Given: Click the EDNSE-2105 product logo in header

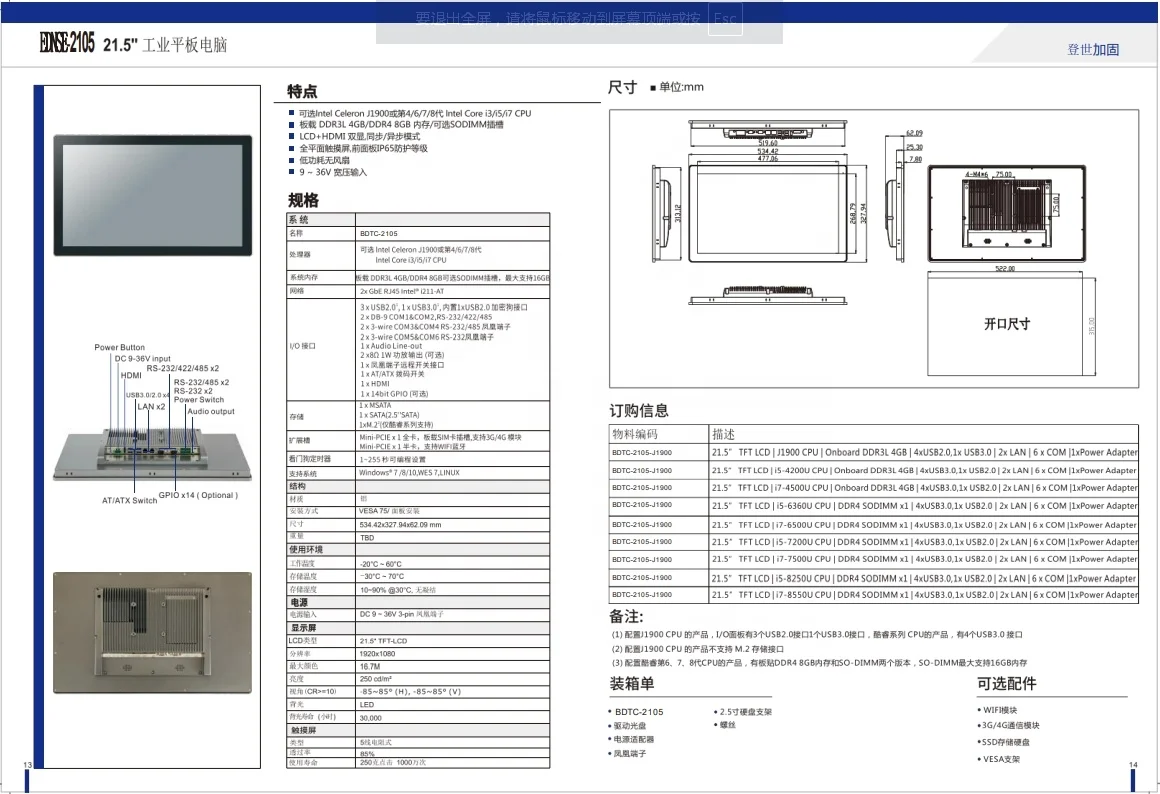Looking at the screenshot, I should 67,44.
